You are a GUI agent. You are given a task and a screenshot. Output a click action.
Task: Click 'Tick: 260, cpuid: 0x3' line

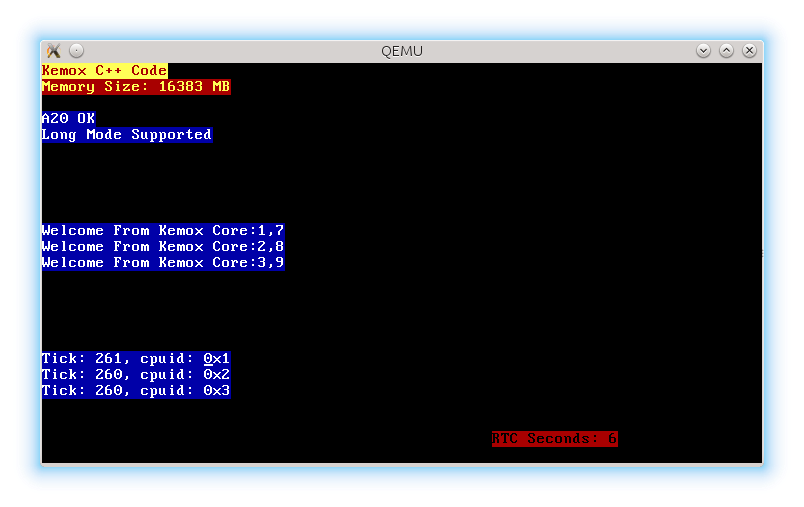coord(136,391)
